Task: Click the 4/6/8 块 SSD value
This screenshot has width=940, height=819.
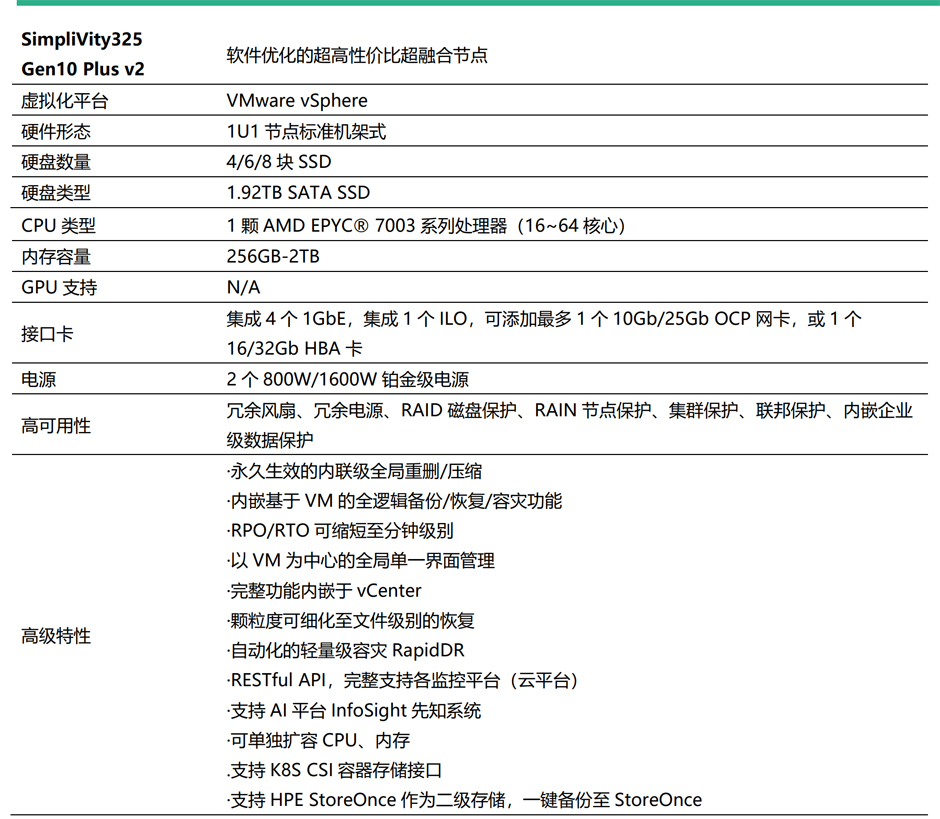Action: click(x=279, y=162)
